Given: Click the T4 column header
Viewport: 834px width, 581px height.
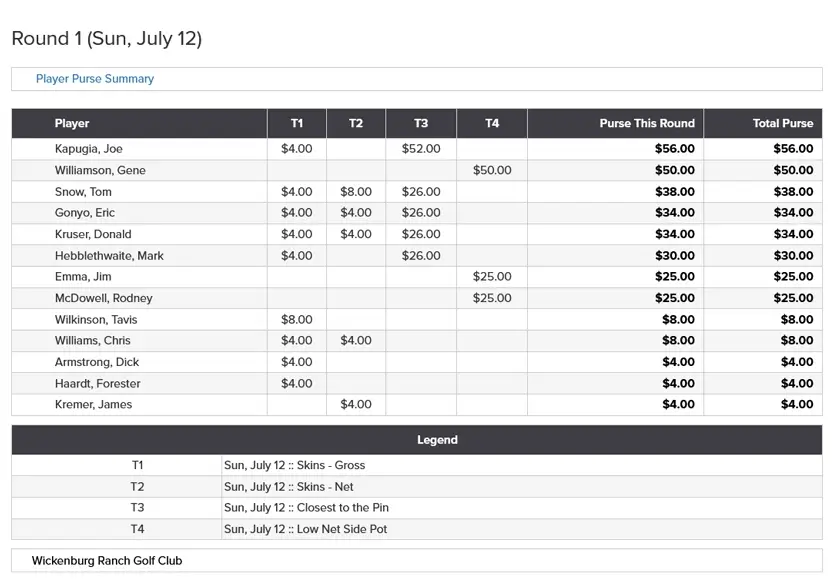Looking at the screenshot, I should [x=492, y=123].
